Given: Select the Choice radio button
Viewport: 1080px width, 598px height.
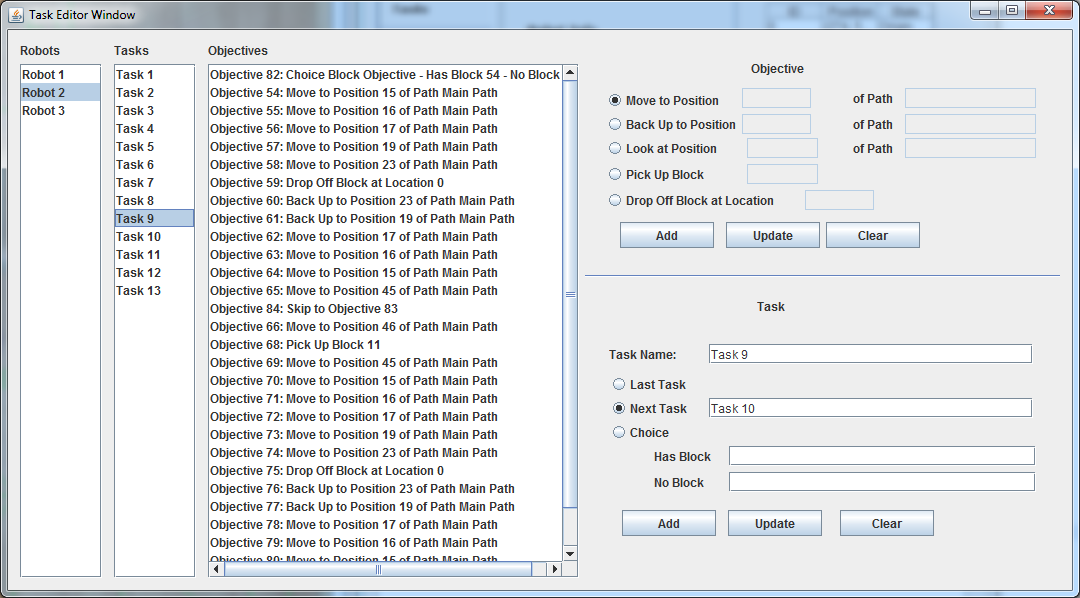Looking at the screenshot, I should (x=619, y=432).
